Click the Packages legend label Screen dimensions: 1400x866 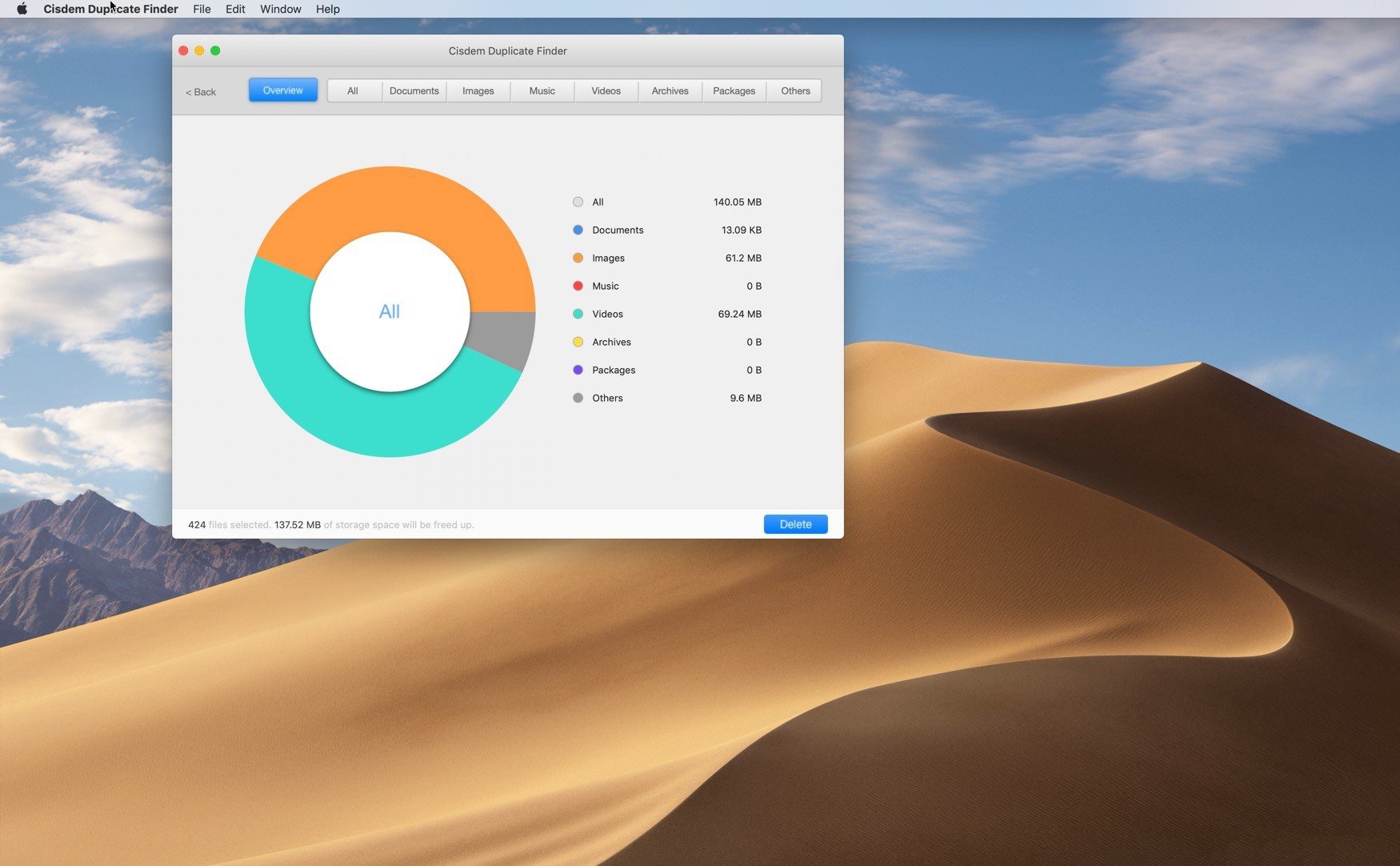[x=614, y=370]
